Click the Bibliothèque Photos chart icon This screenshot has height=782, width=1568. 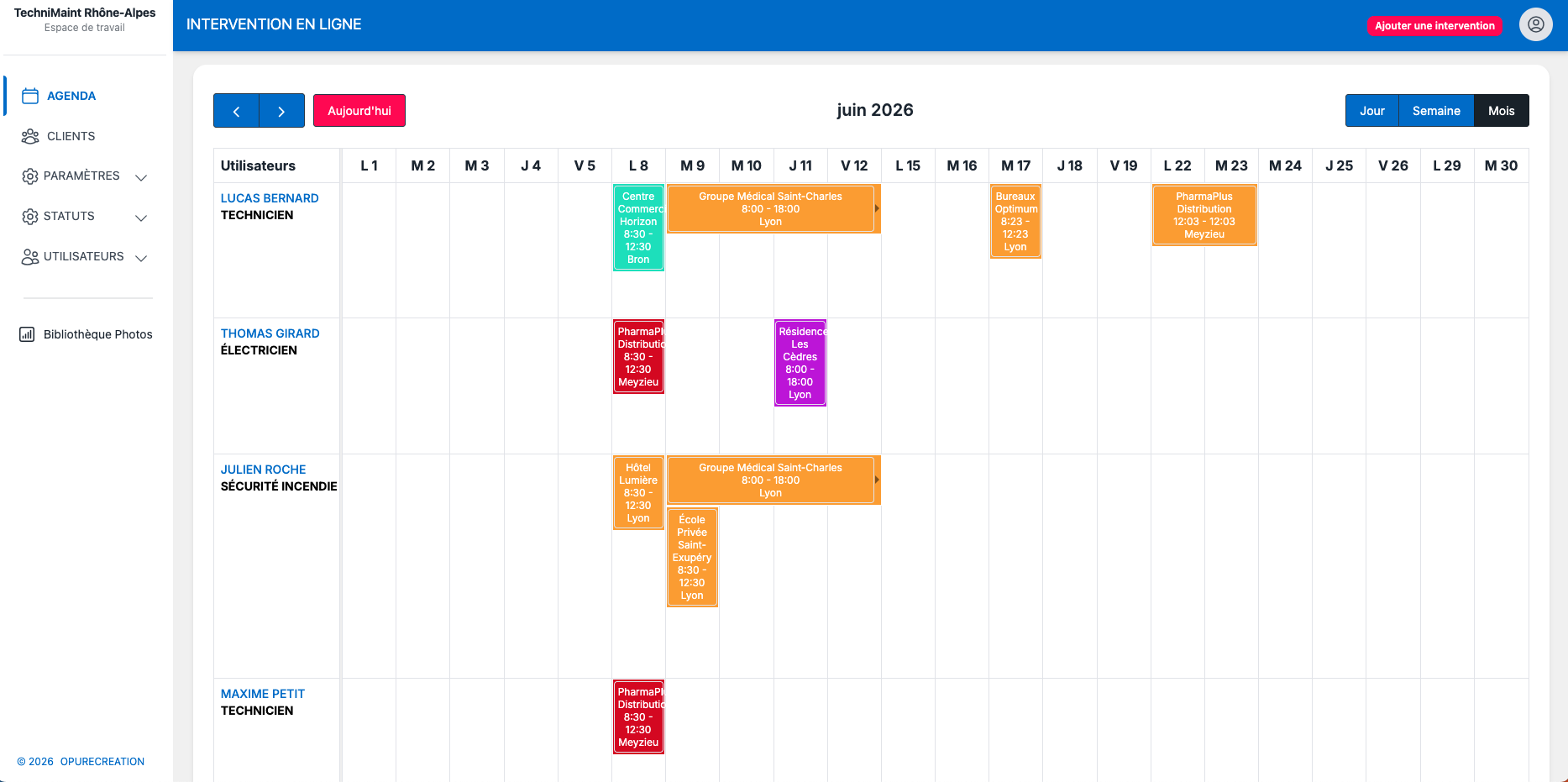coord(27,334)
